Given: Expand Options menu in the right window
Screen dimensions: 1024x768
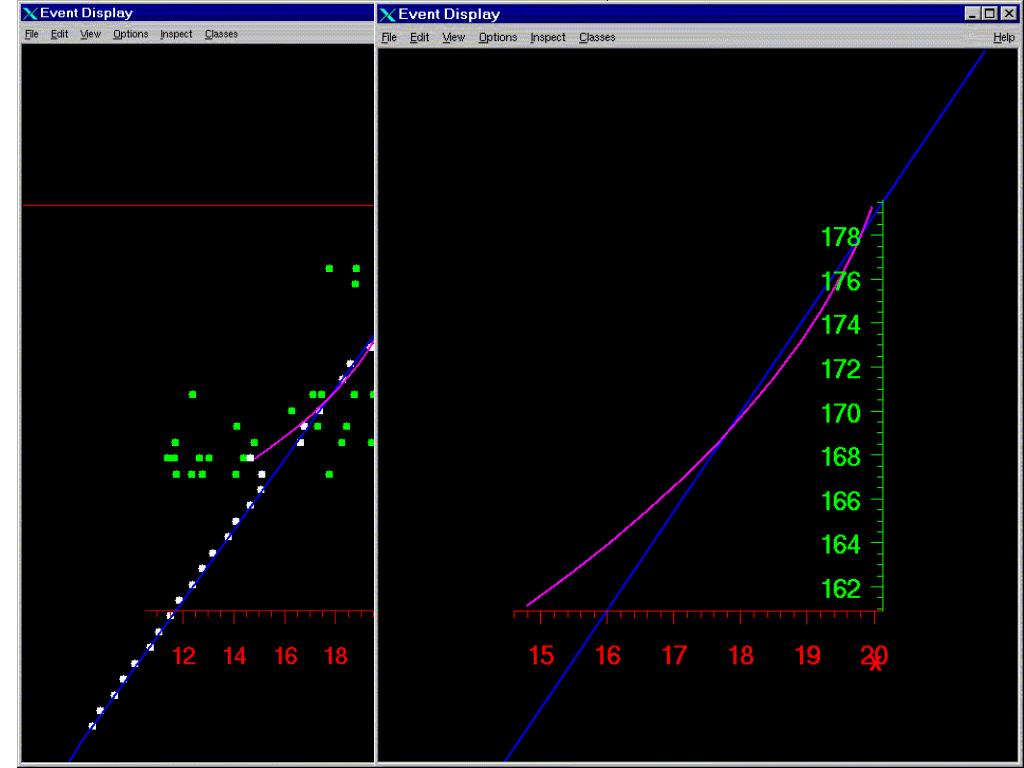Looking at the screenshot, I should click(497, 38).
